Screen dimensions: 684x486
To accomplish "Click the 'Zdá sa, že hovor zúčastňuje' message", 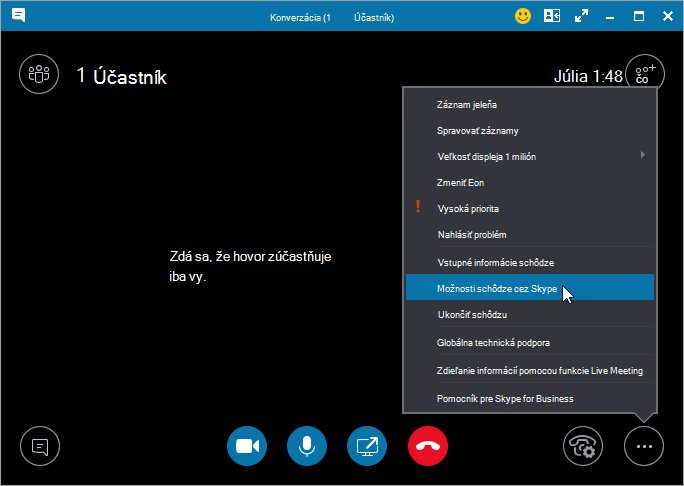I will click(250, 256).
